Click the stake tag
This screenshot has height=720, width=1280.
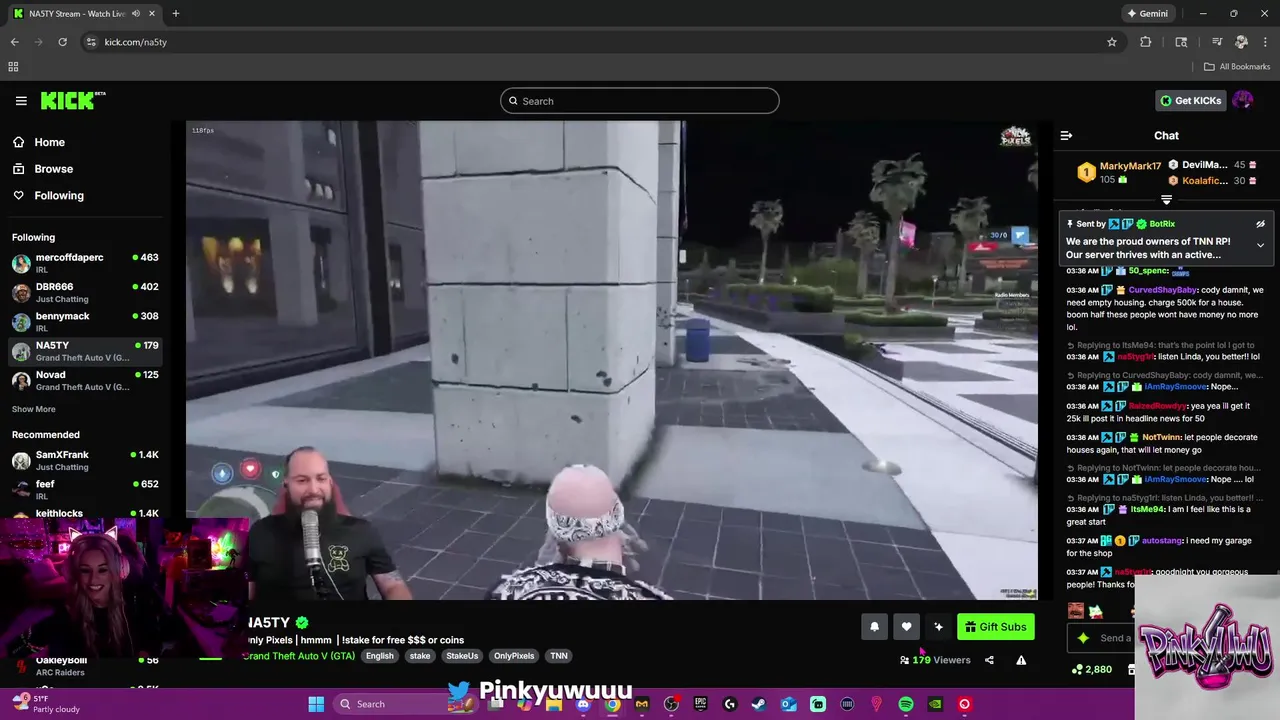tap(420, 656)
